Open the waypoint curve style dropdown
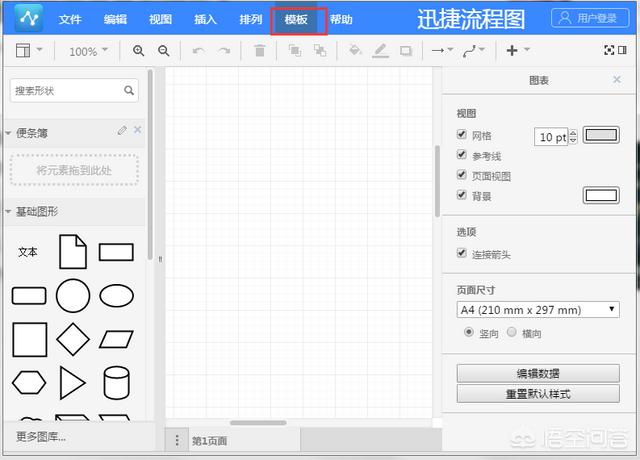640x460 pixels. (473, 51)
